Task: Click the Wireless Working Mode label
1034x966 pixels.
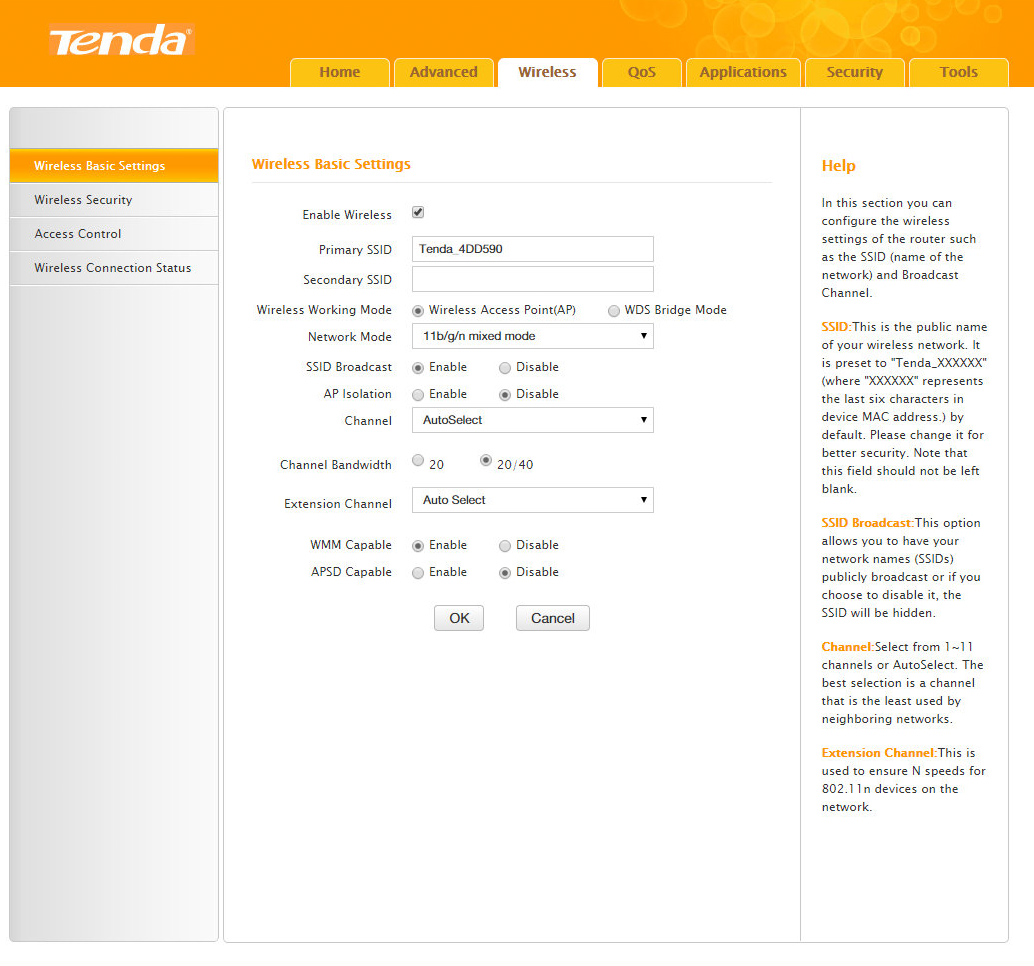Action: (324, 310)
